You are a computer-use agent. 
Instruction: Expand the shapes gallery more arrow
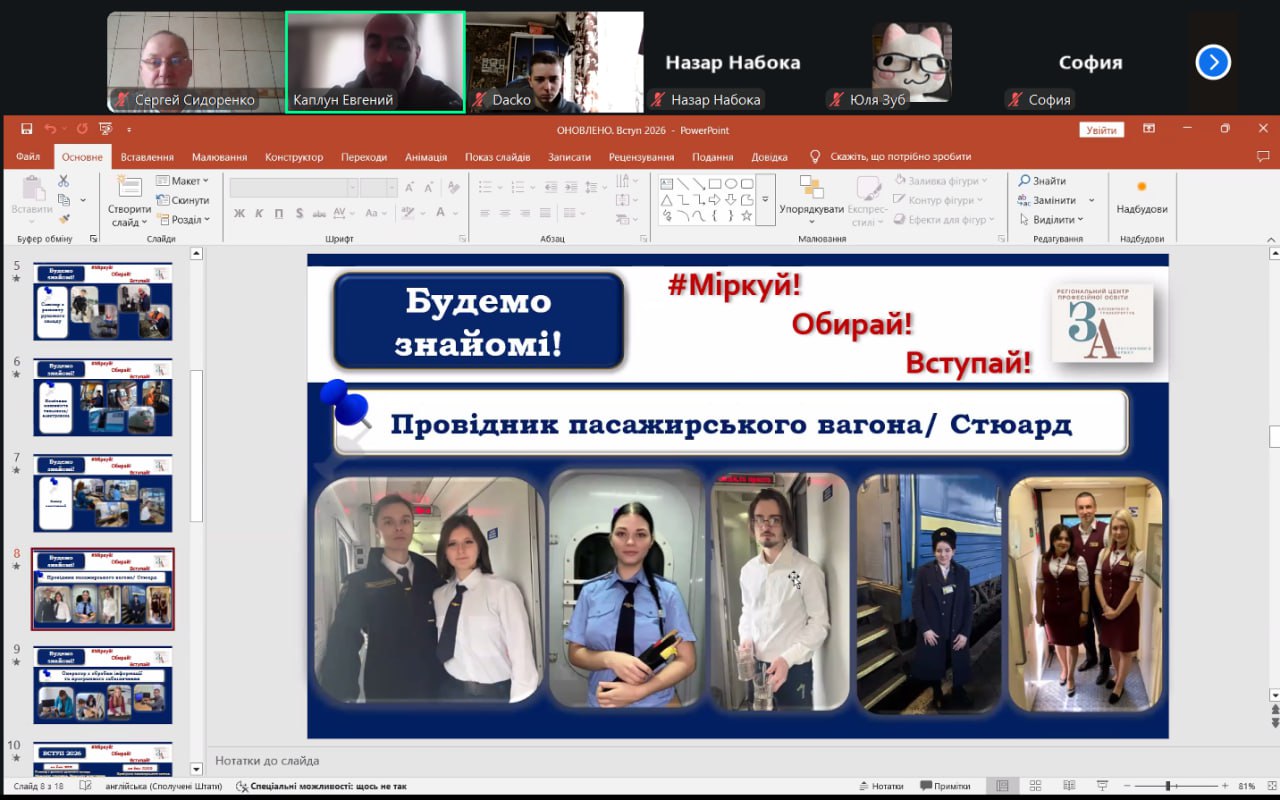coord(765,200)
